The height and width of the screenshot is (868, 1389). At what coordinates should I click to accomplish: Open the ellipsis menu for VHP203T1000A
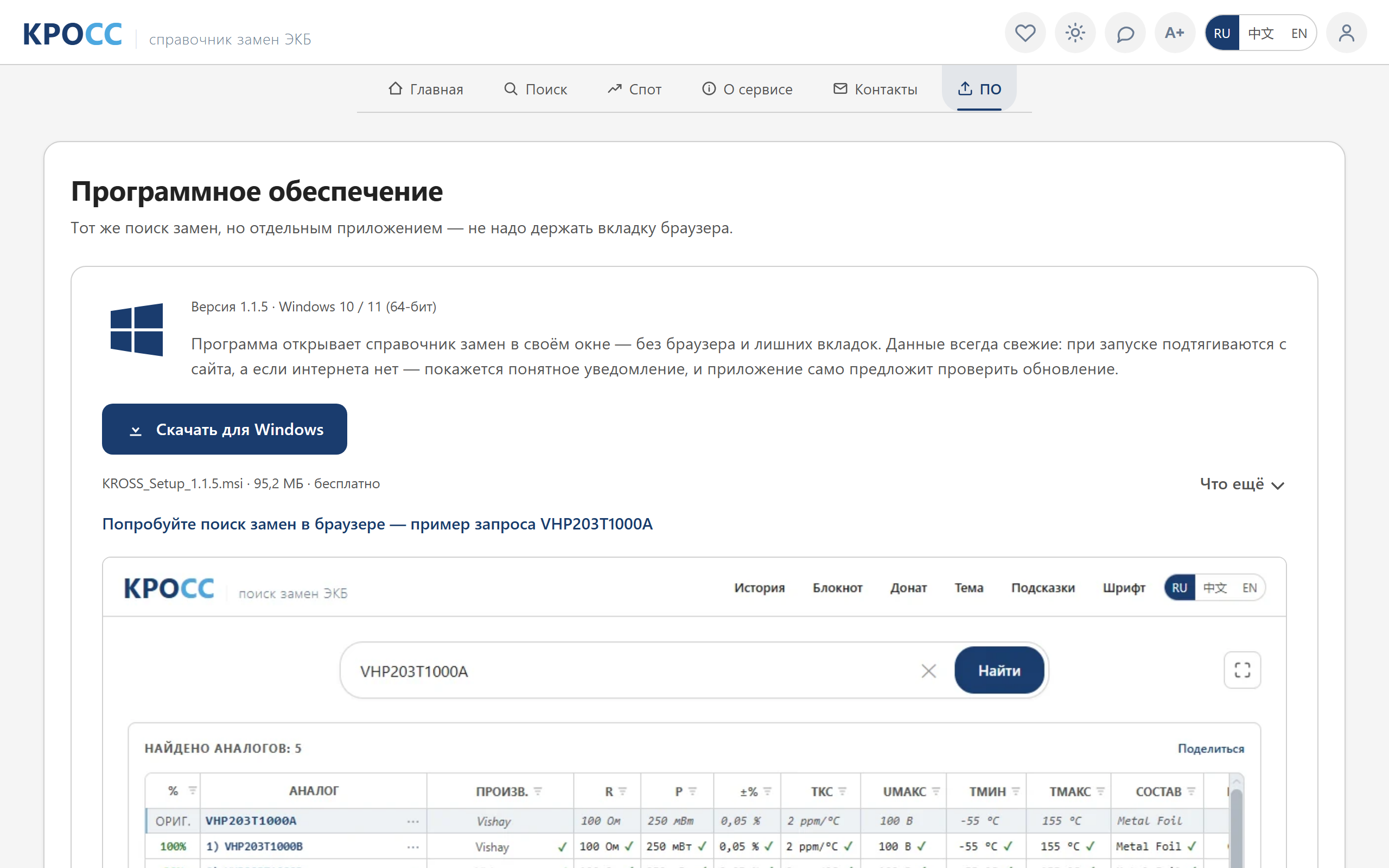[413, 821]
